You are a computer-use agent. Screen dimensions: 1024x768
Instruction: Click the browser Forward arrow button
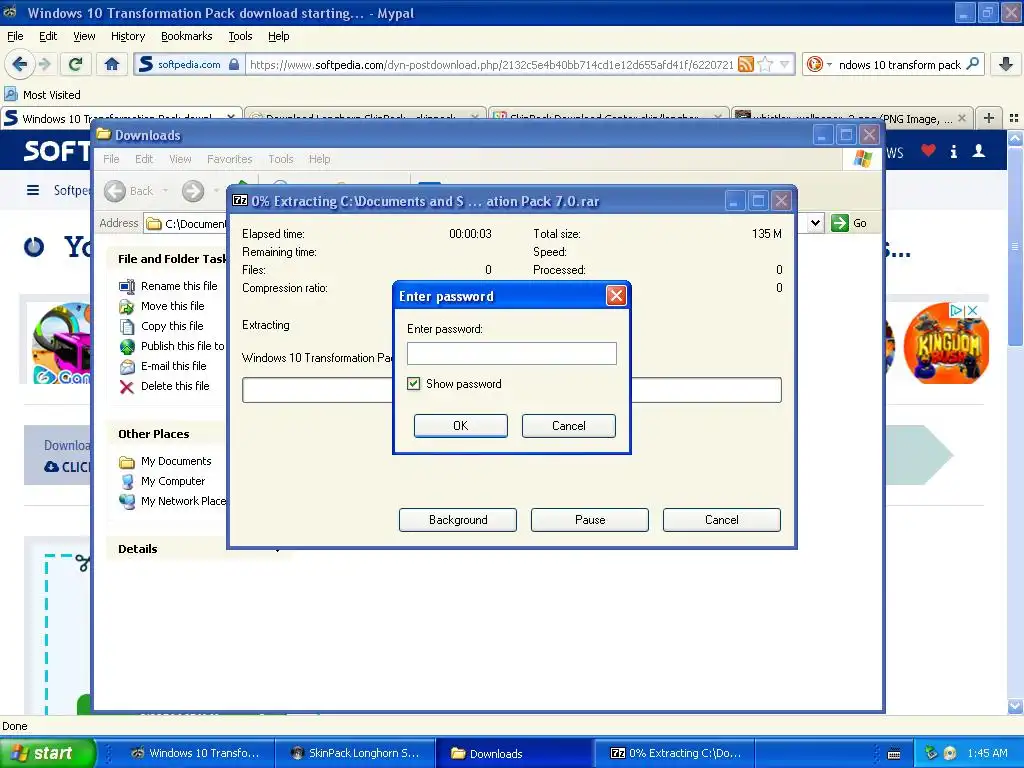(44, 64)
